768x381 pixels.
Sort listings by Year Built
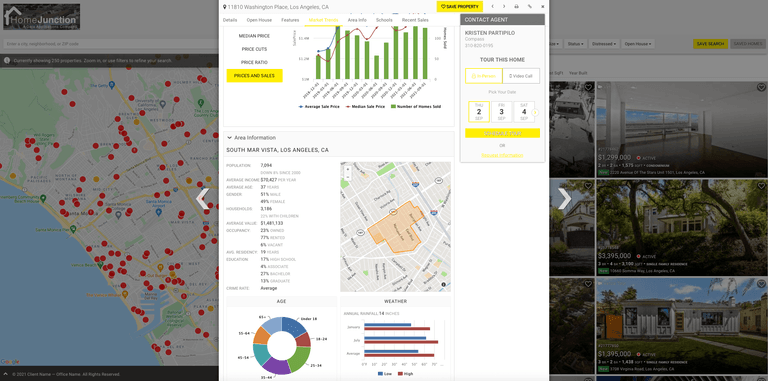[578, 73]
